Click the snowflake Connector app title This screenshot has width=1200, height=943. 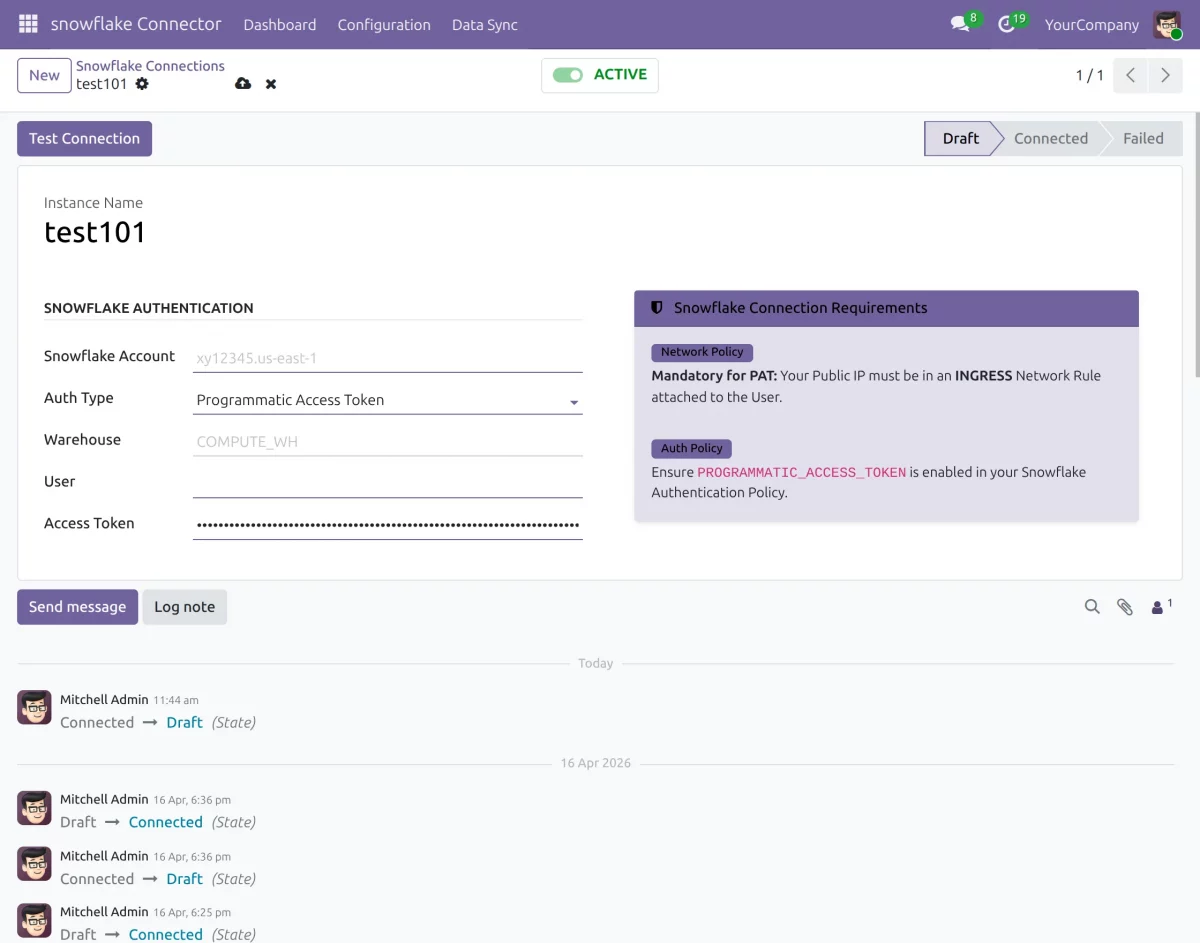pos(136,24)
